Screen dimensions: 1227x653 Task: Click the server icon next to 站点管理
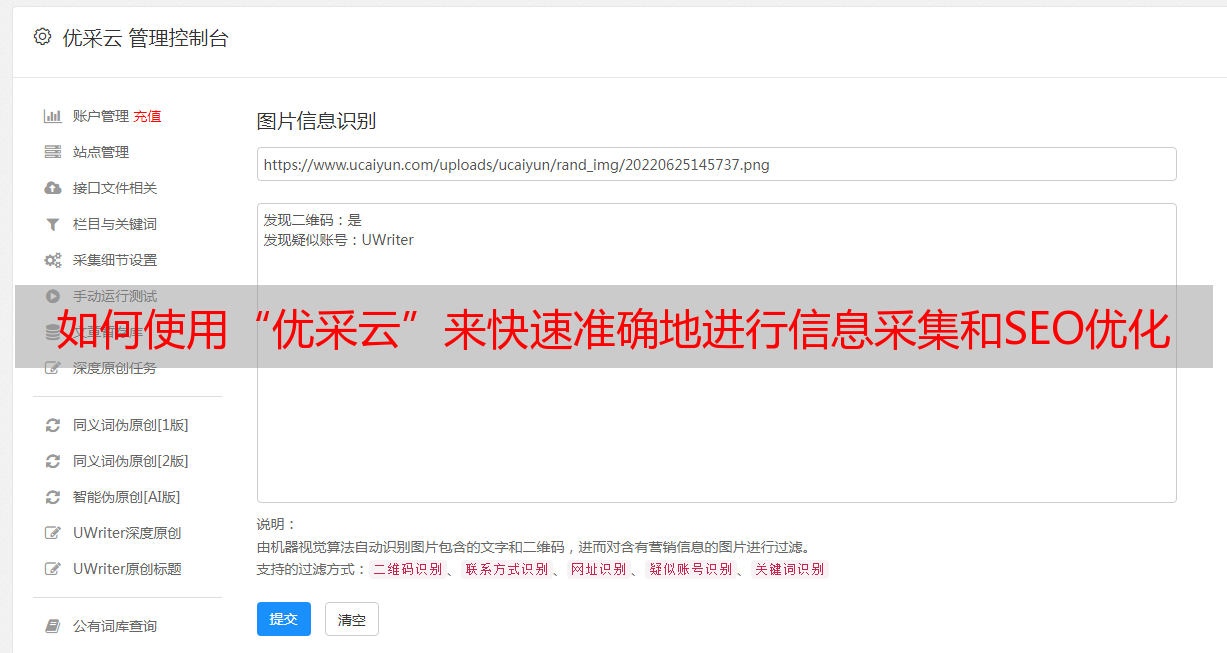point(53,152)
